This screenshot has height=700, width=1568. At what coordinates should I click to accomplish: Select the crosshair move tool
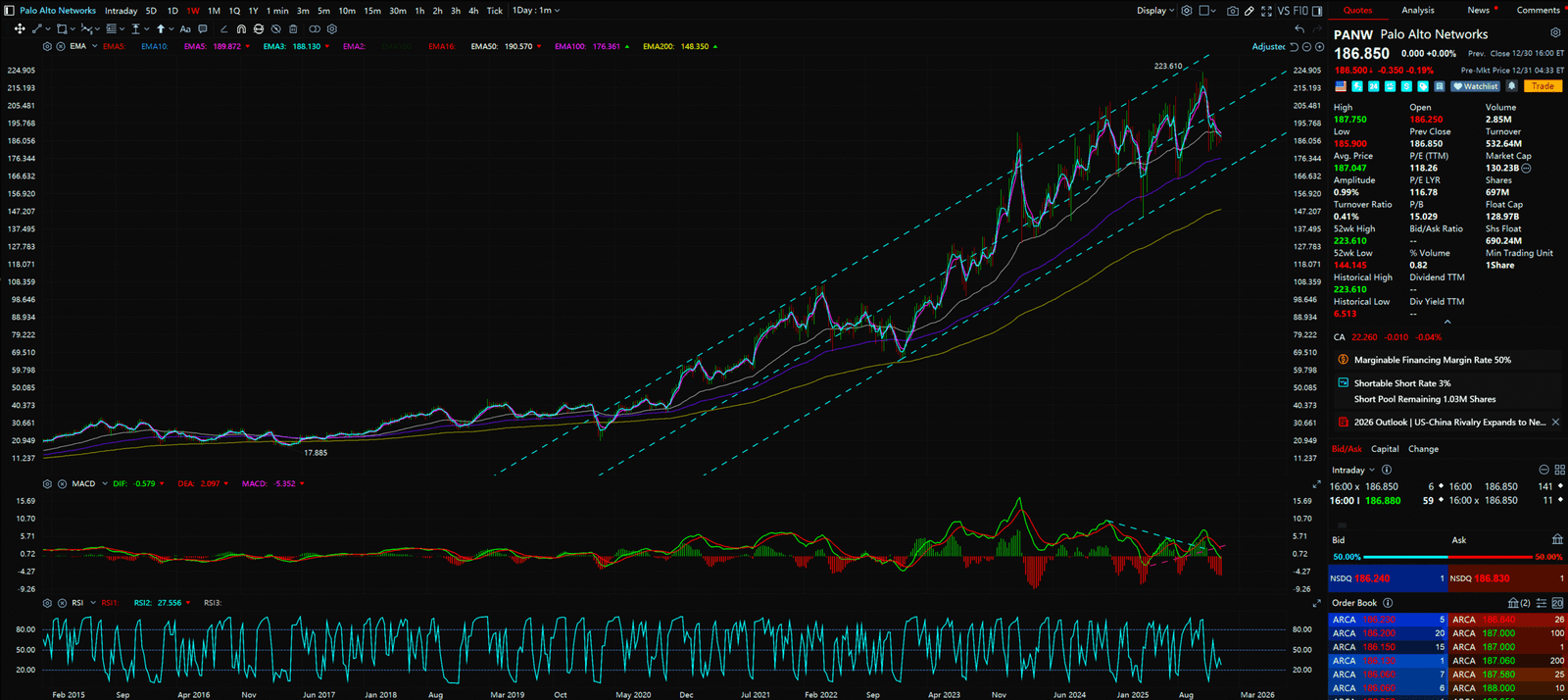pyautogui.click(x=20, y=29)
